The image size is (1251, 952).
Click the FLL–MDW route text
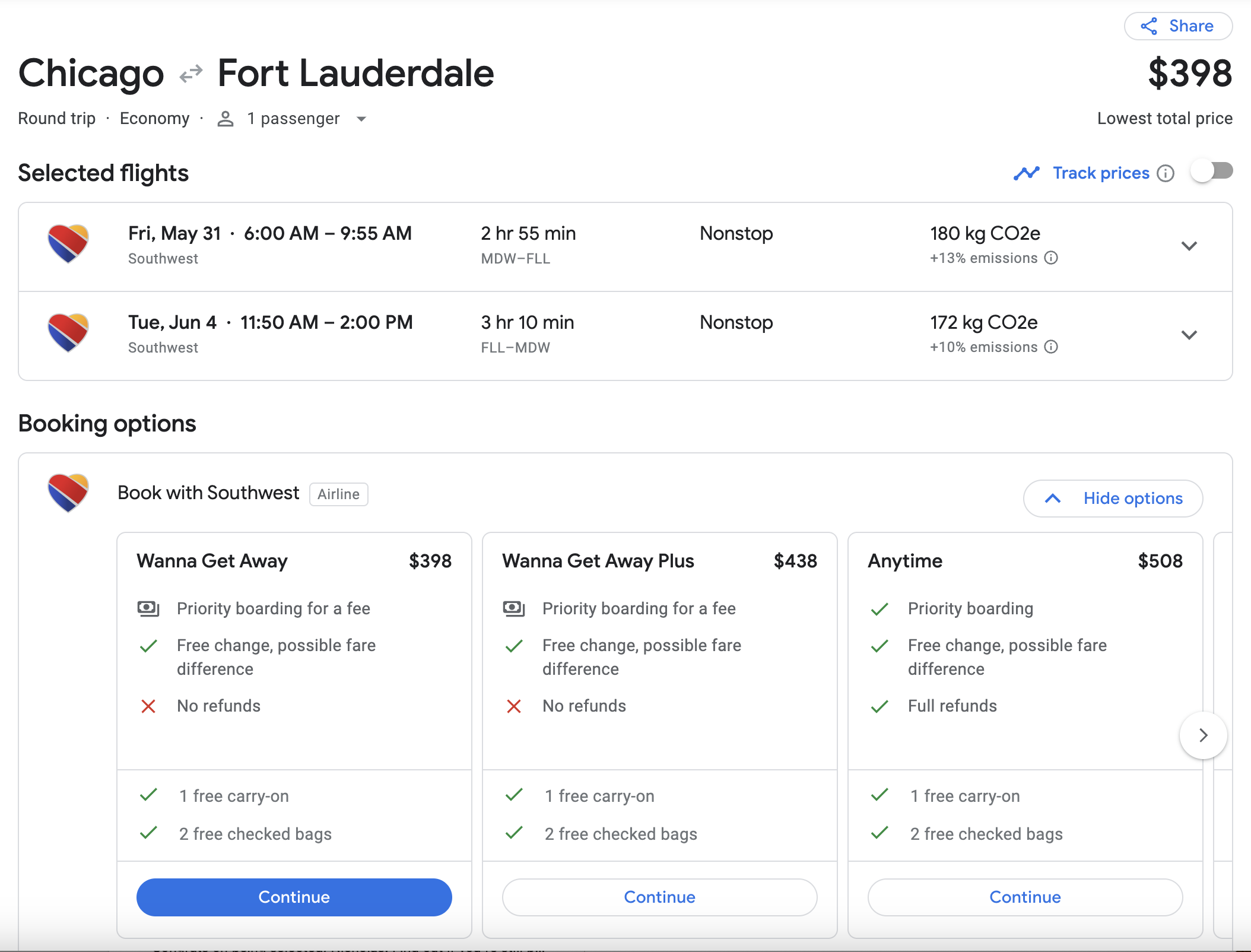[516, 348]
